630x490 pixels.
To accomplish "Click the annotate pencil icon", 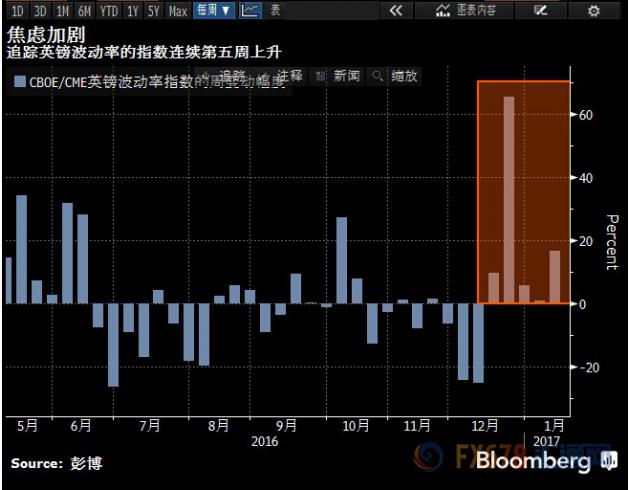I will [540, 10].
